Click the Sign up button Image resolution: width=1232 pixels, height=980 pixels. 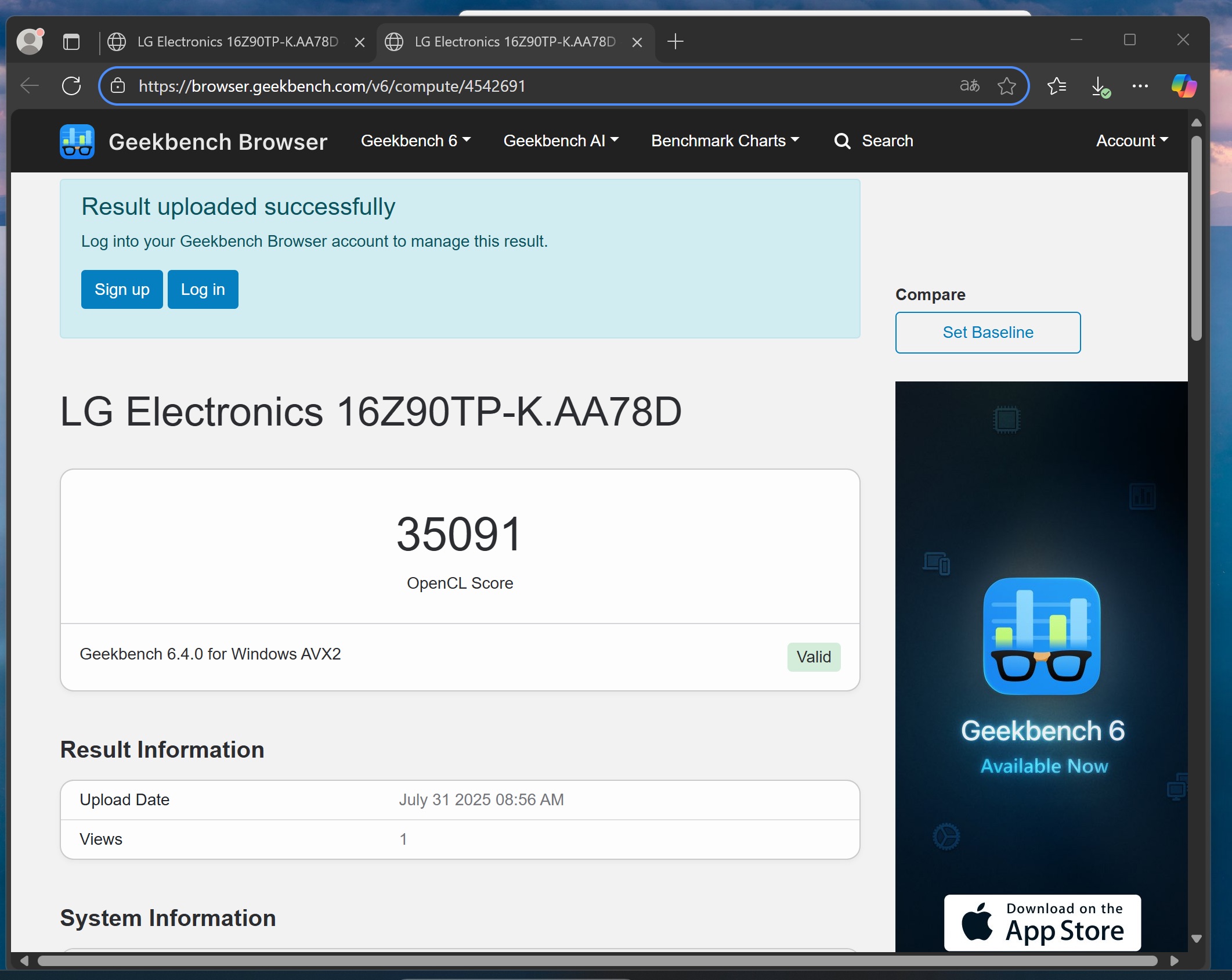(122, 289)
